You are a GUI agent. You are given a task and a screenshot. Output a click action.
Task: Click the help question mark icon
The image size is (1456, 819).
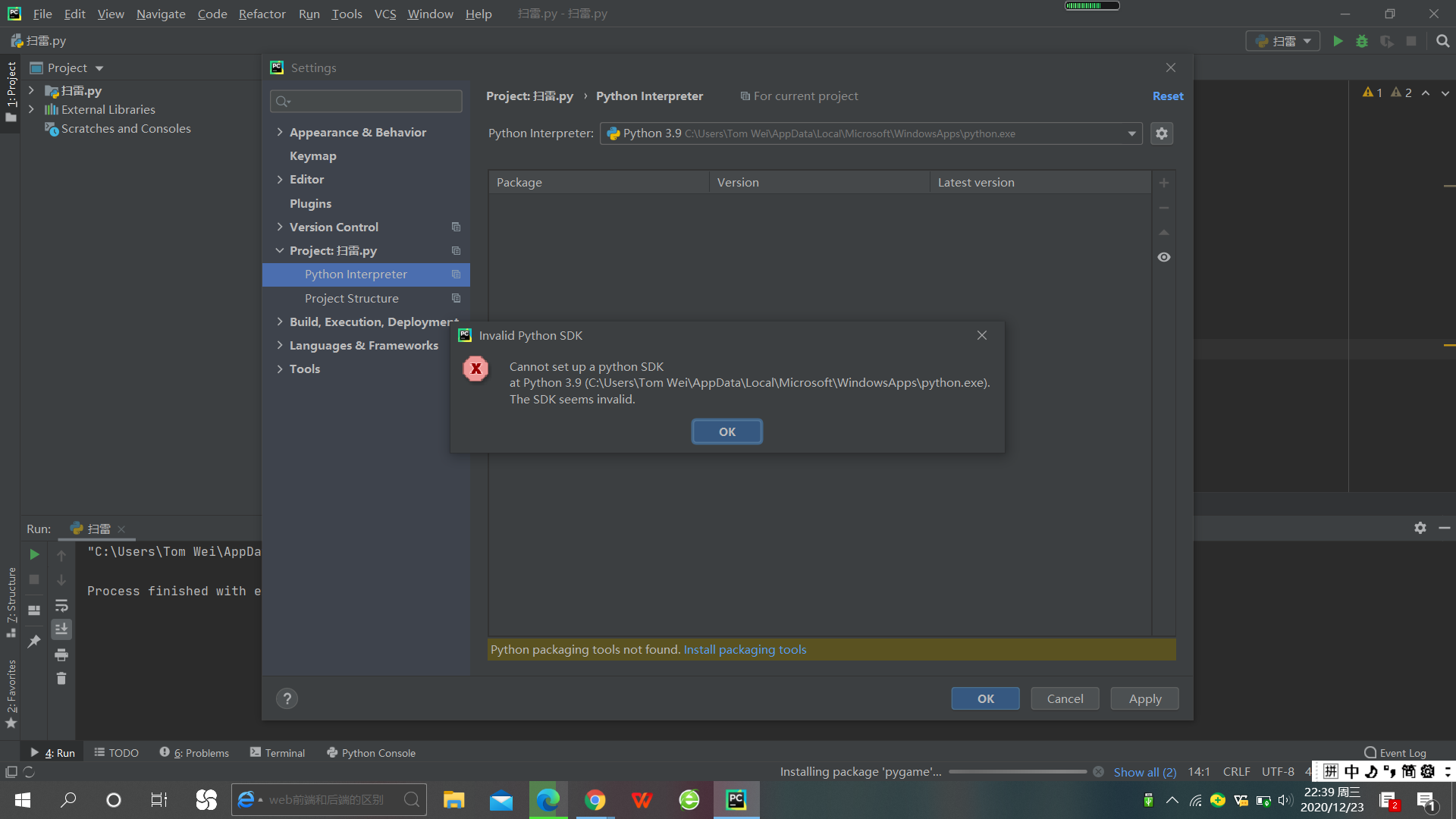tap(287, 698)
